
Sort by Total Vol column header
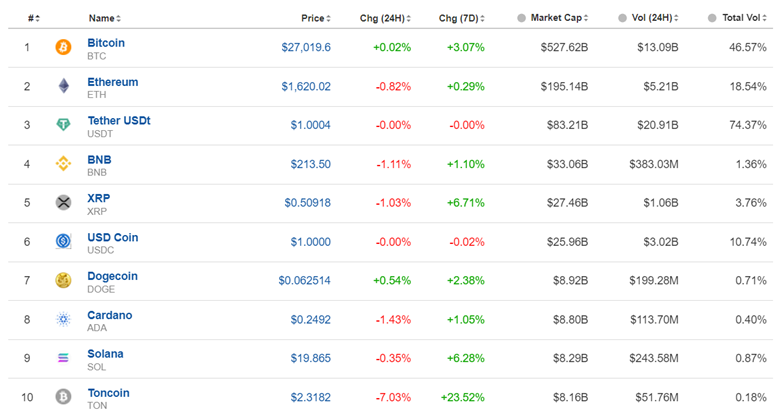pyautogui.click(x=745, y=18)
